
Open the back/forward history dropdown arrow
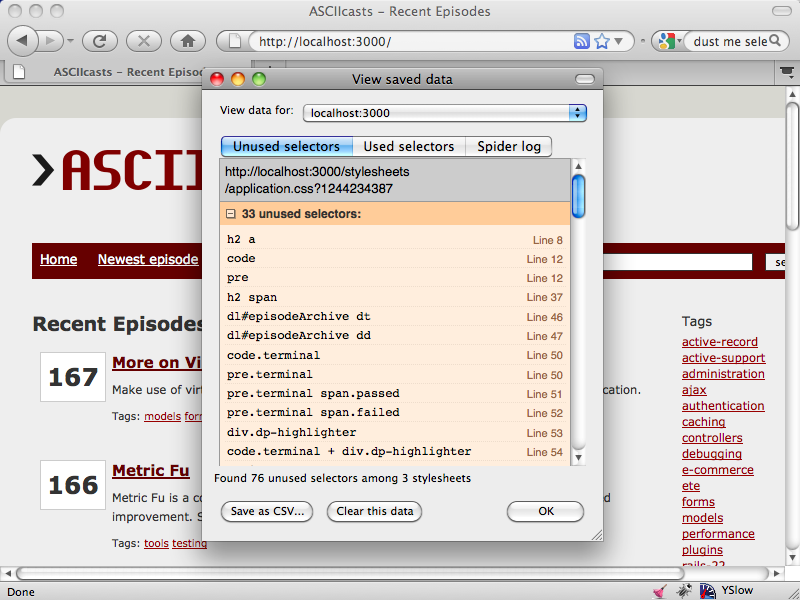(70, 41)
